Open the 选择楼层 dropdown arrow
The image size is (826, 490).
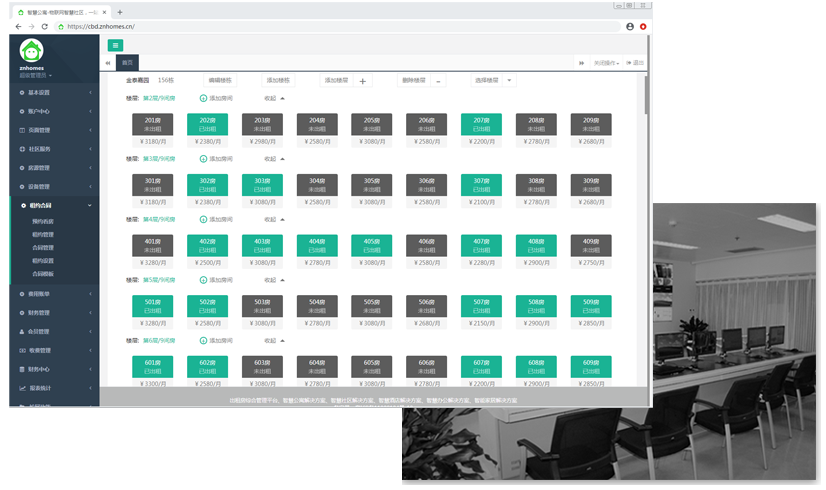(509, 80)
